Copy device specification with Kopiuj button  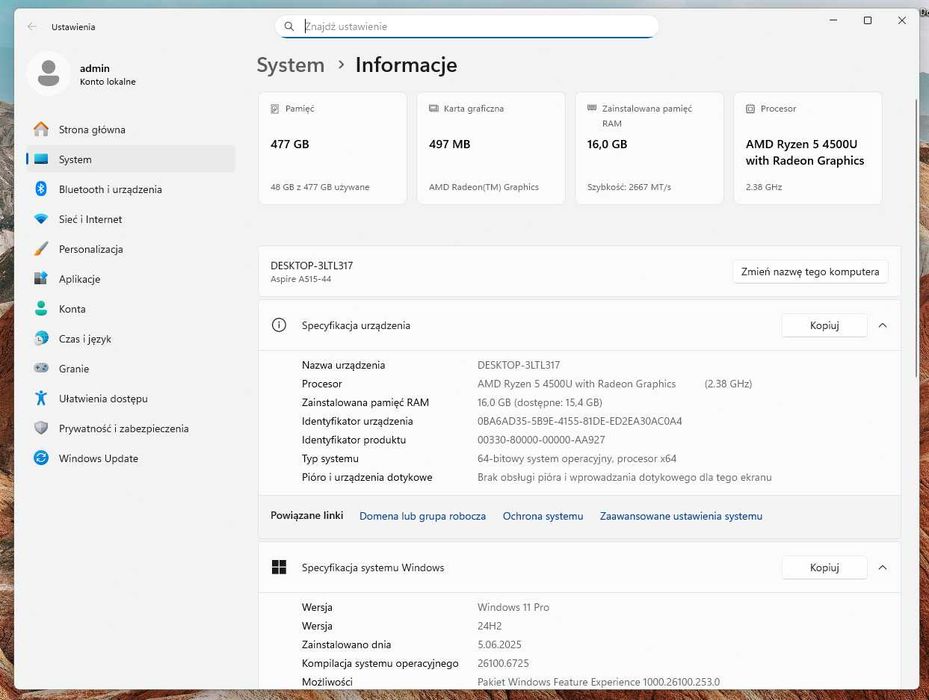coord(824,325)
